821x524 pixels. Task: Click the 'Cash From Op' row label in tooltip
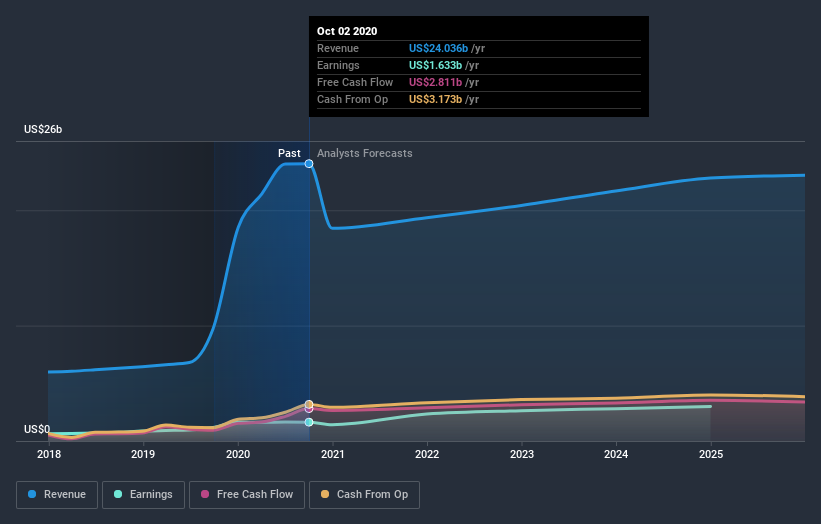(352, 99)
